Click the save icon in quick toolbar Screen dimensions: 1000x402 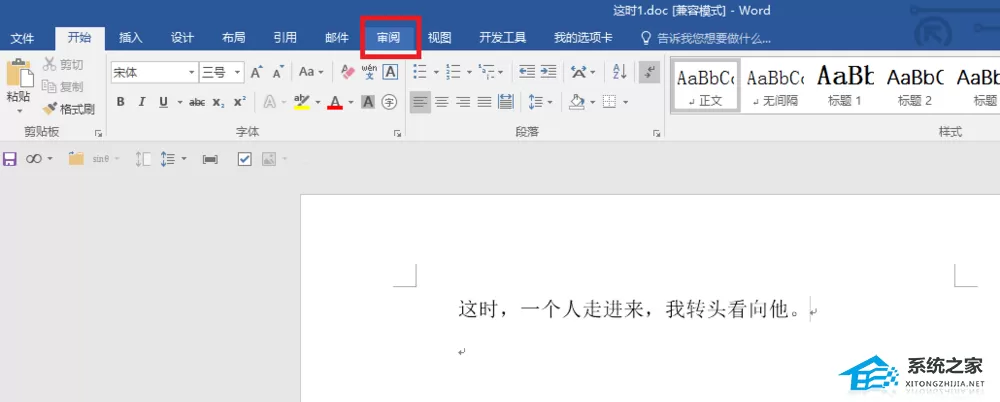coord(10,159)
